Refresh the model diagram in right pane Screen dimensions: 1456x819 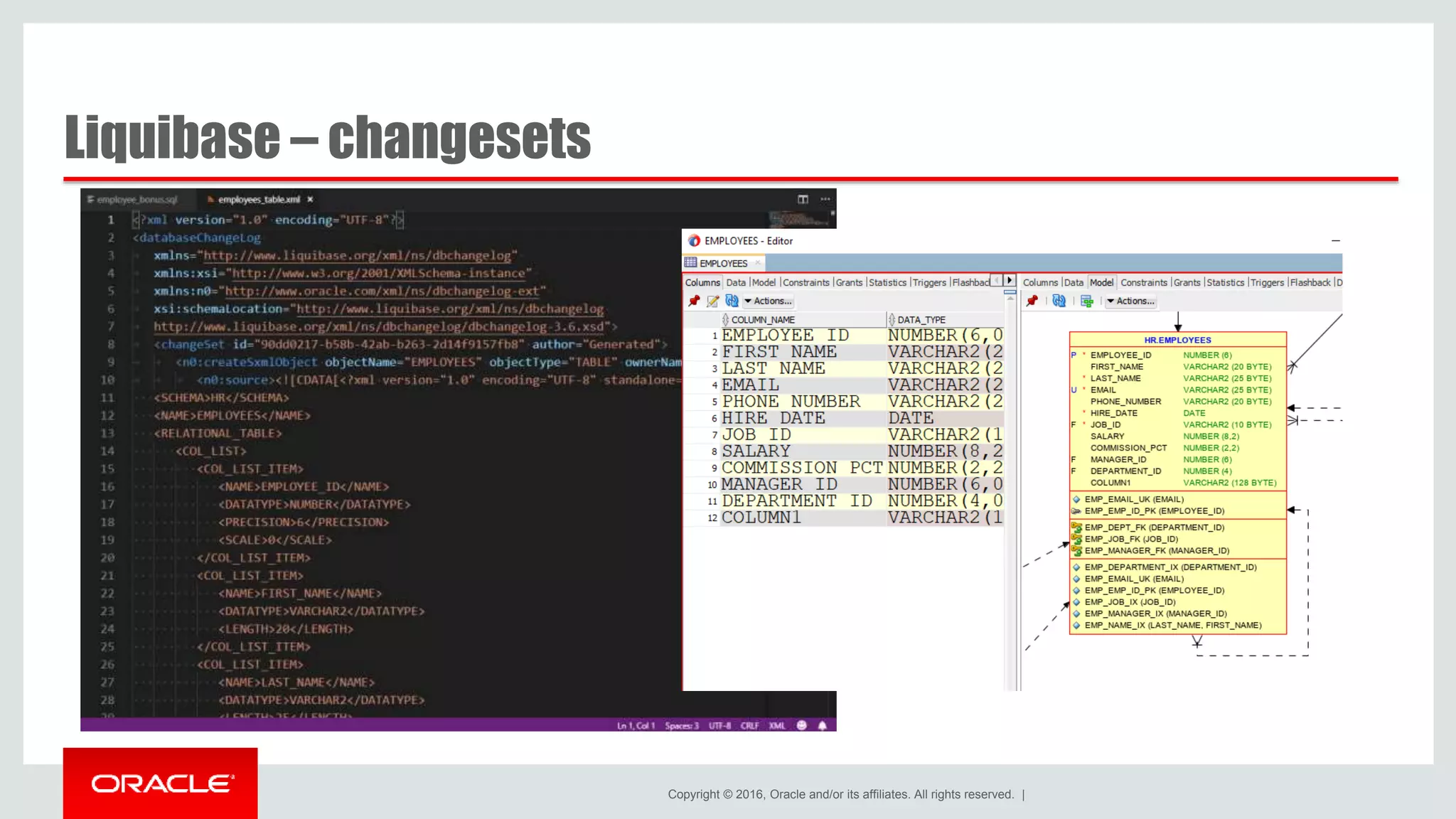(1059, 301)
